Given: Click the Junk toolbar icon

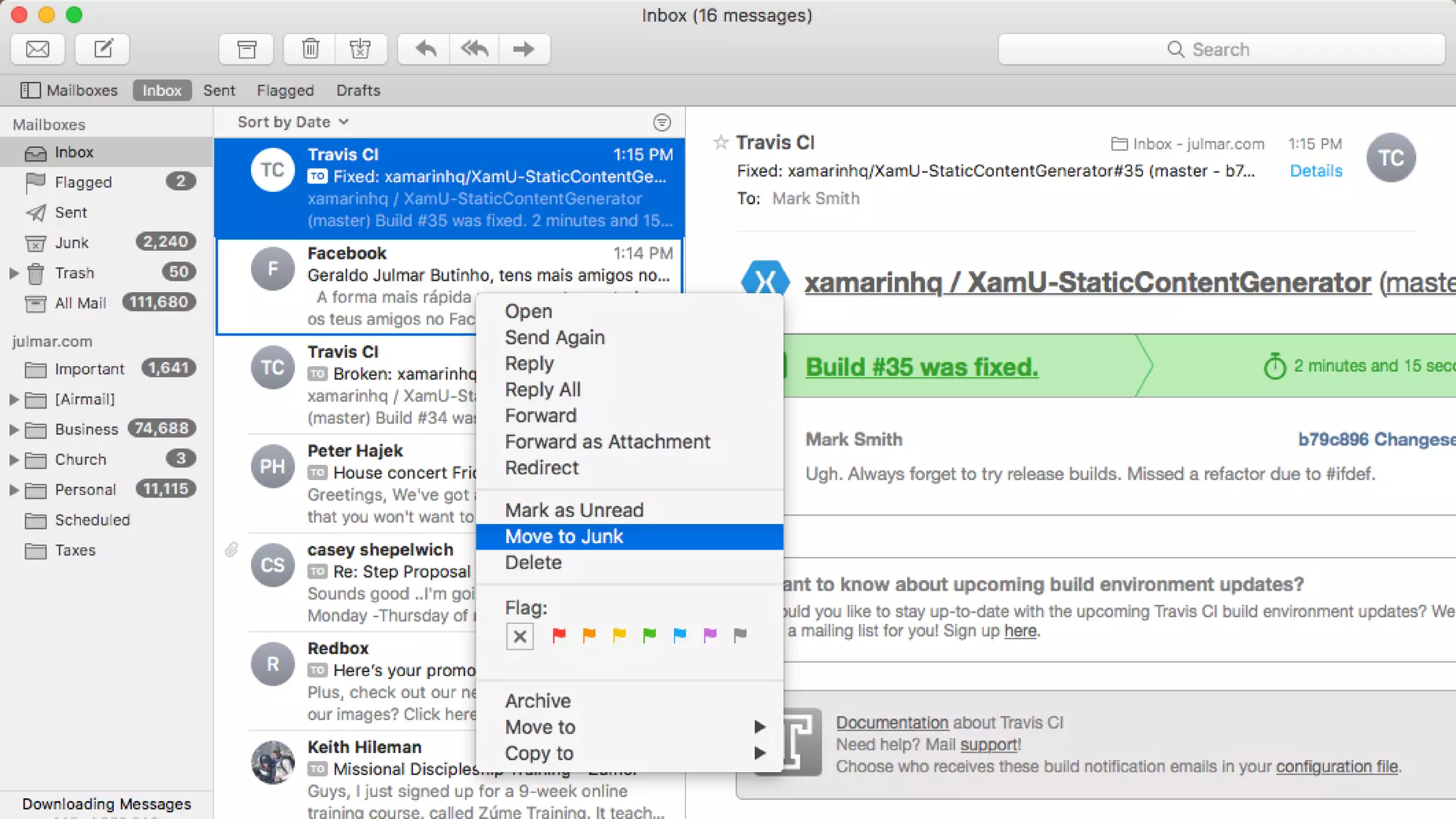Looking at the screenshot, I should pyautogui.click(x=360, y=49).
